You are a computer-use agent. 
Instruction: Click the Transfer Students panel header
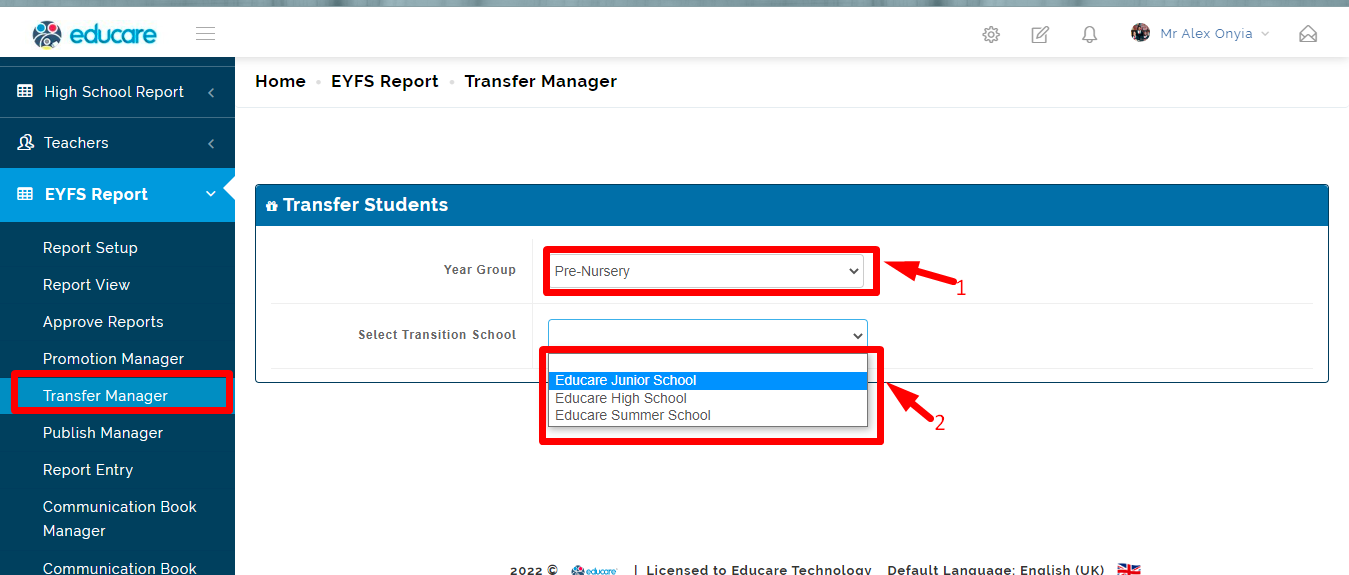pyautogui.click(x=792, y=205)
